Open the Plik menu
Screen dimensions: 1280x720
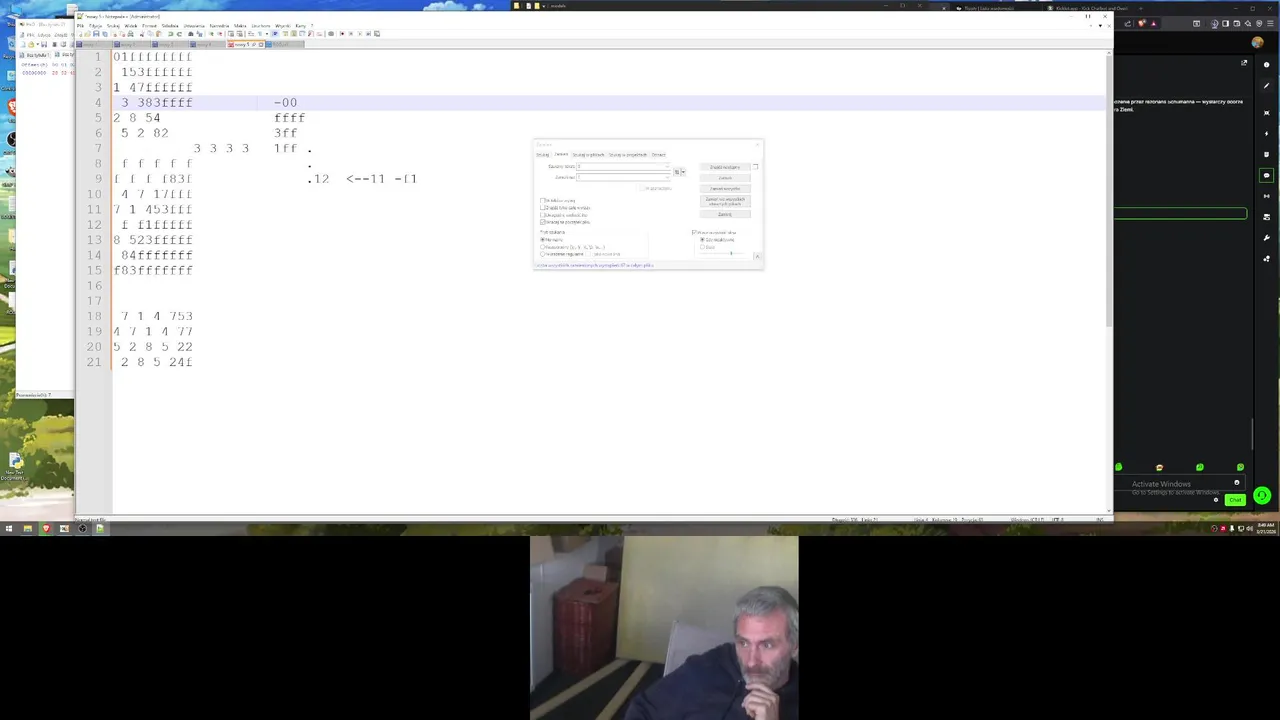click(x=80, y=26)
